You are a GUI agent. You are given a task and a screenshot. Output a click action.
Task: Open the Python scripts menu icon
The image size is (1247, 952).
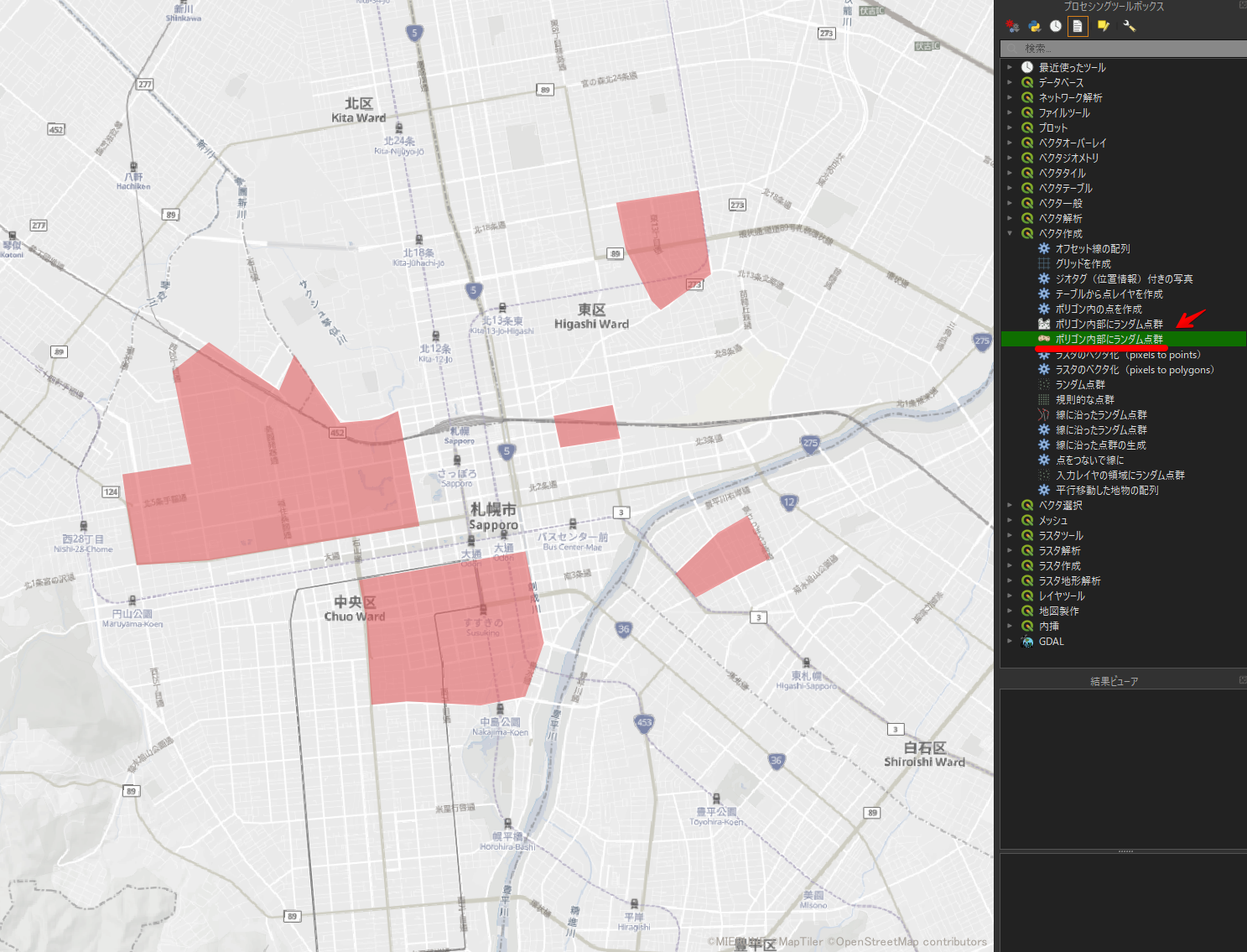click(1035, 26)
